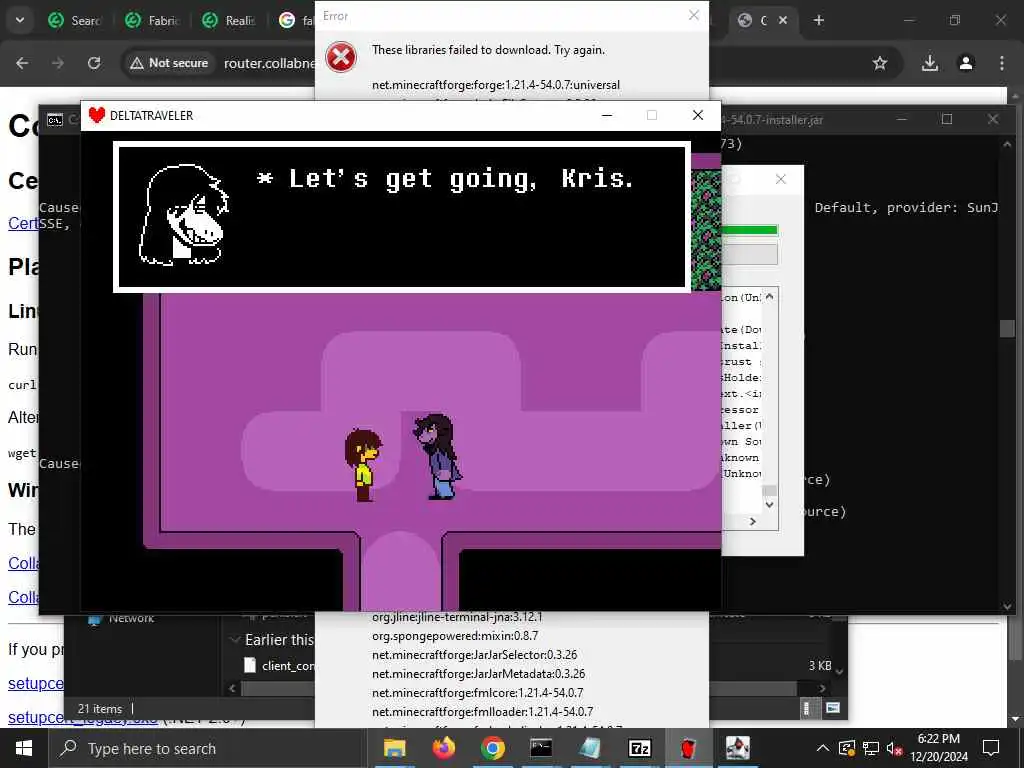Image resolution: width=1024 pixels, height=768 pixels.
Task: Click scroll-up arrow in command prompt window
Action: [x=1007, y=144]
